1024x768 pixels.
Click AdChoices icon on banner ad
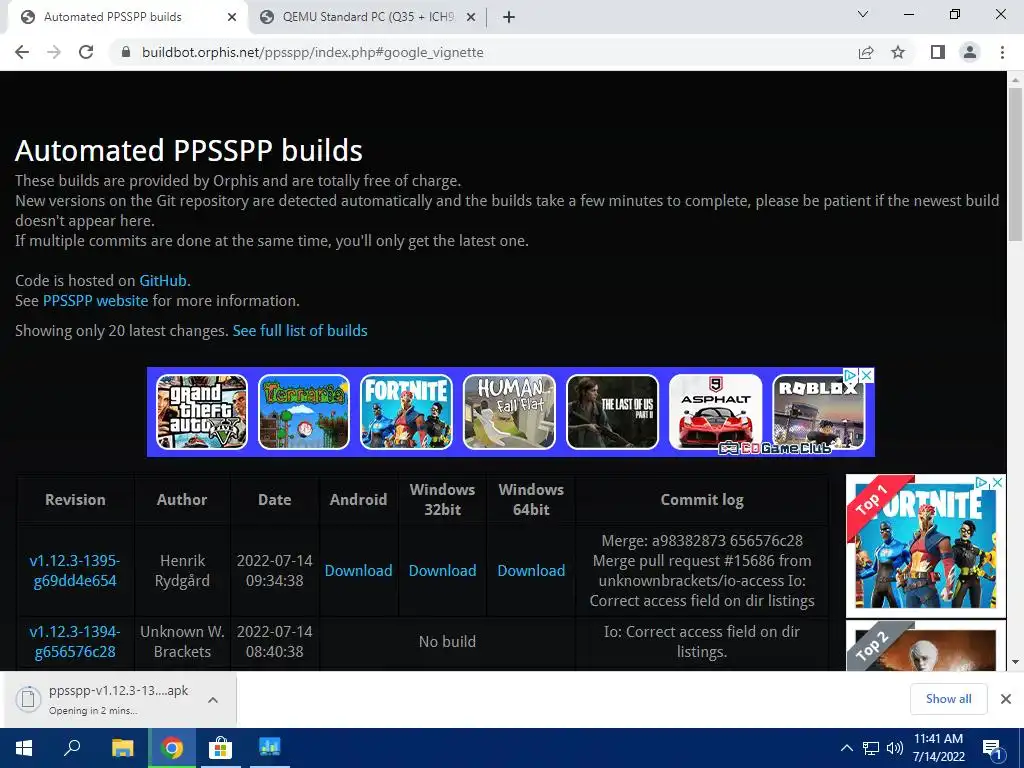(851, 376)
